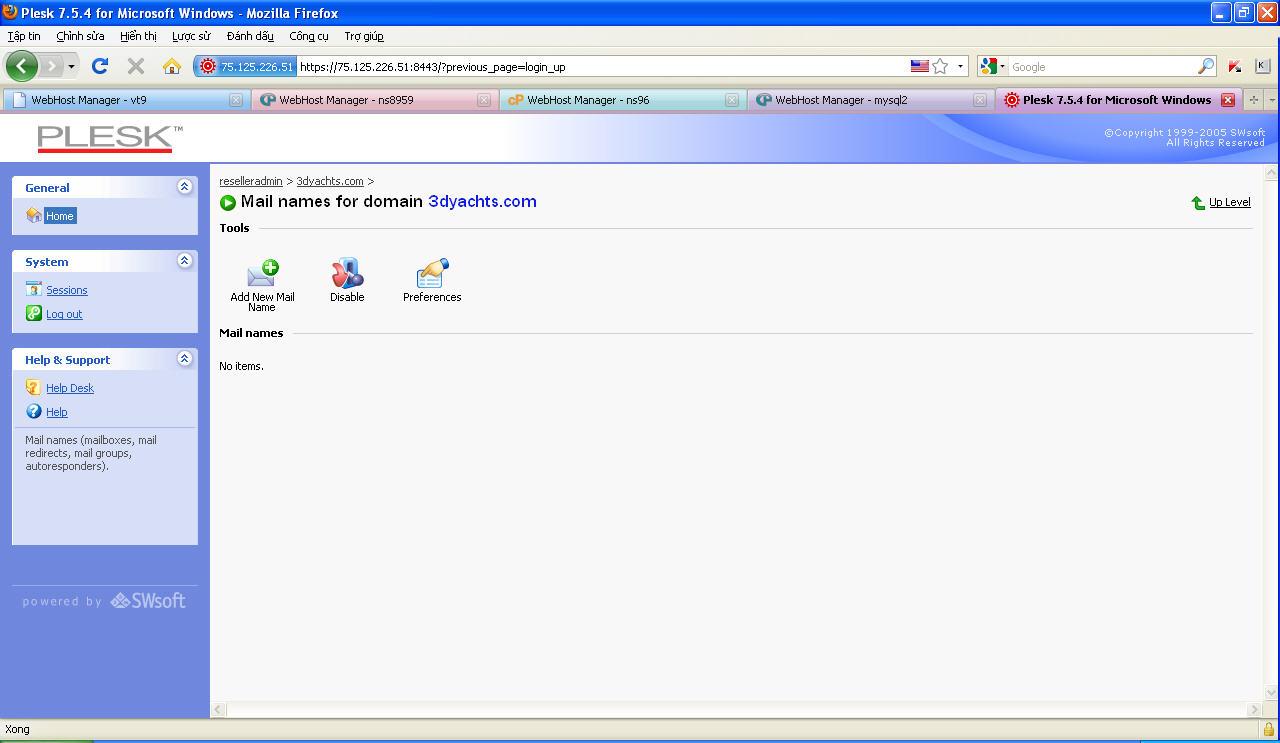Click the US flag icon in address bar

click(919, 66)
